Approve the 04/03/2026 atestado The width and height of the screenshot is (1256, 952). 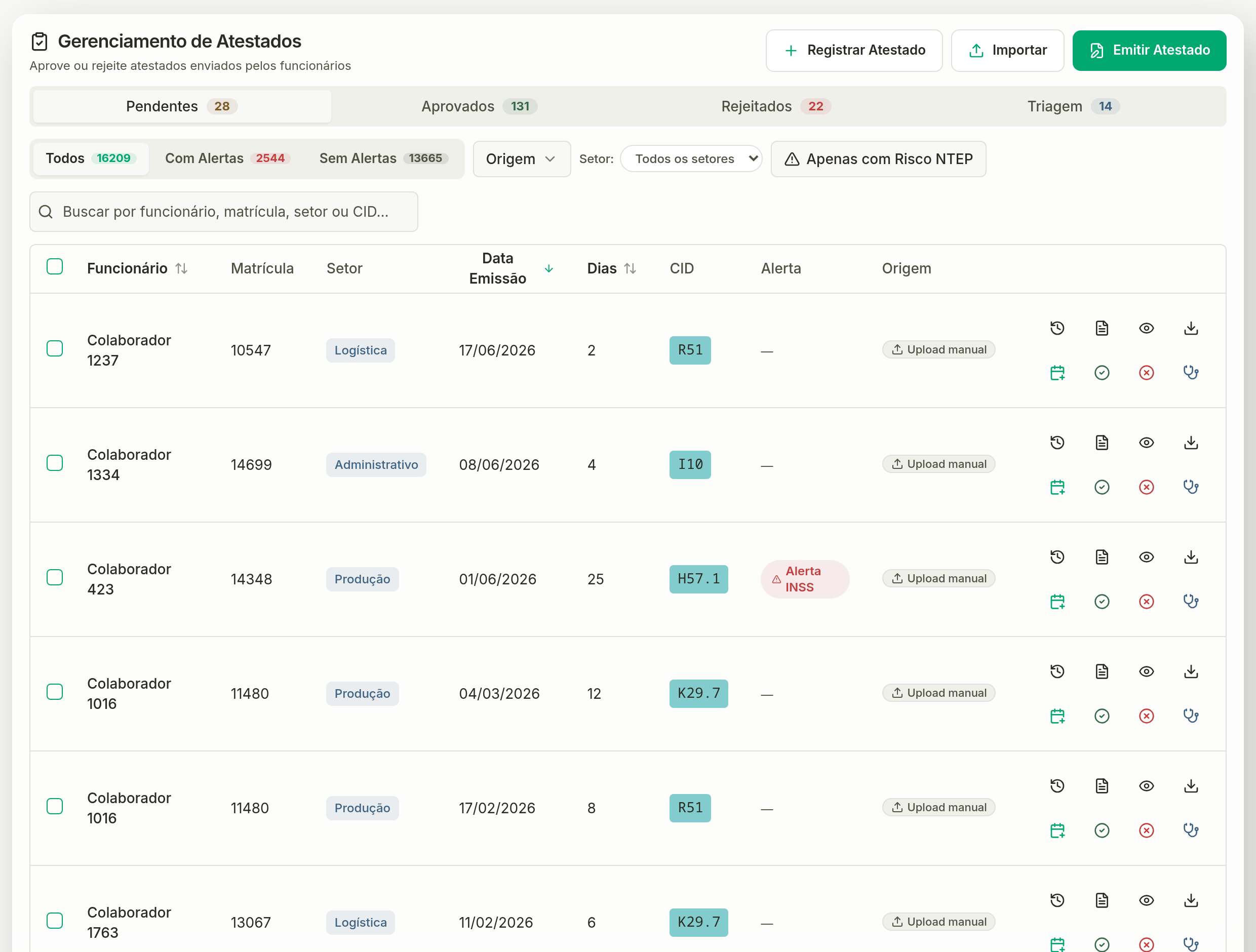click(1102, 717)
